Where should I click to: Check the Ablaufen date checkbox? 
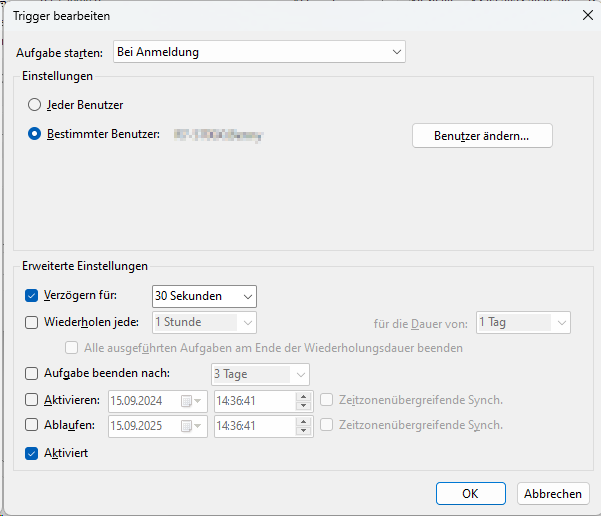(x=32, y=425)
